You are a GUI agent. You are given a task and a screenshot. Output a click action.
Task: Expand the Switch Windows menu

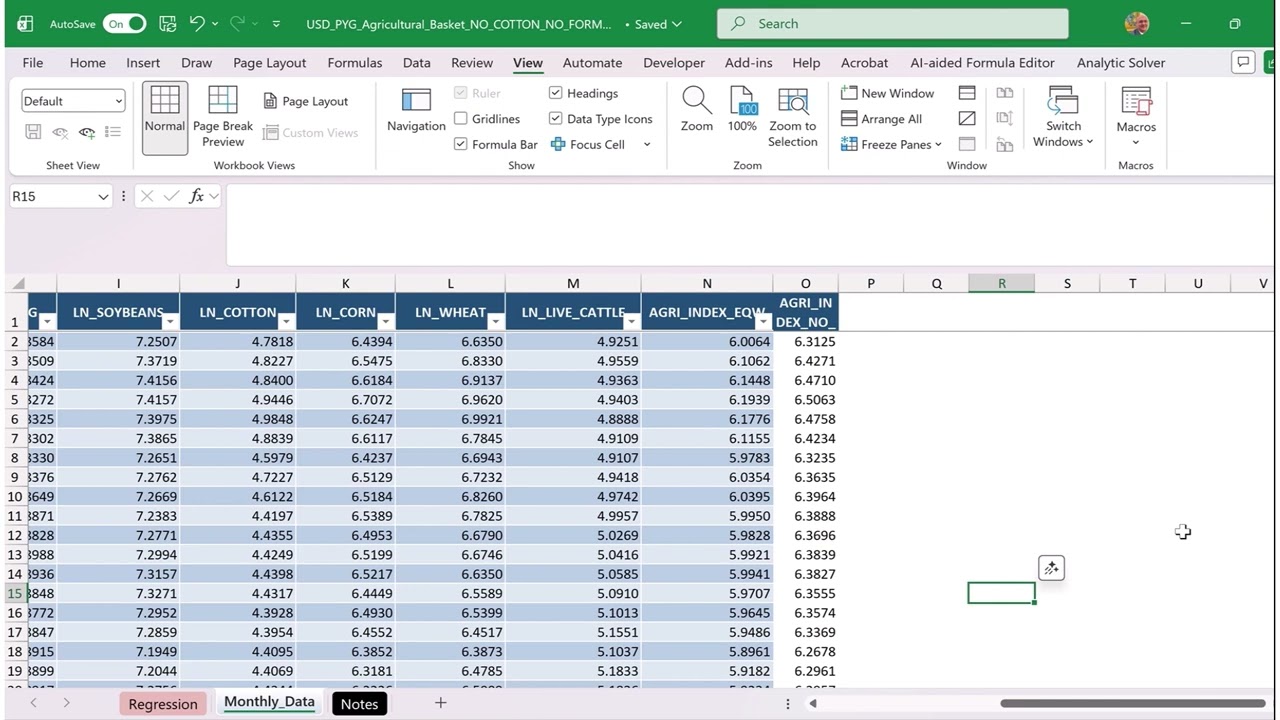point(1063,117)
